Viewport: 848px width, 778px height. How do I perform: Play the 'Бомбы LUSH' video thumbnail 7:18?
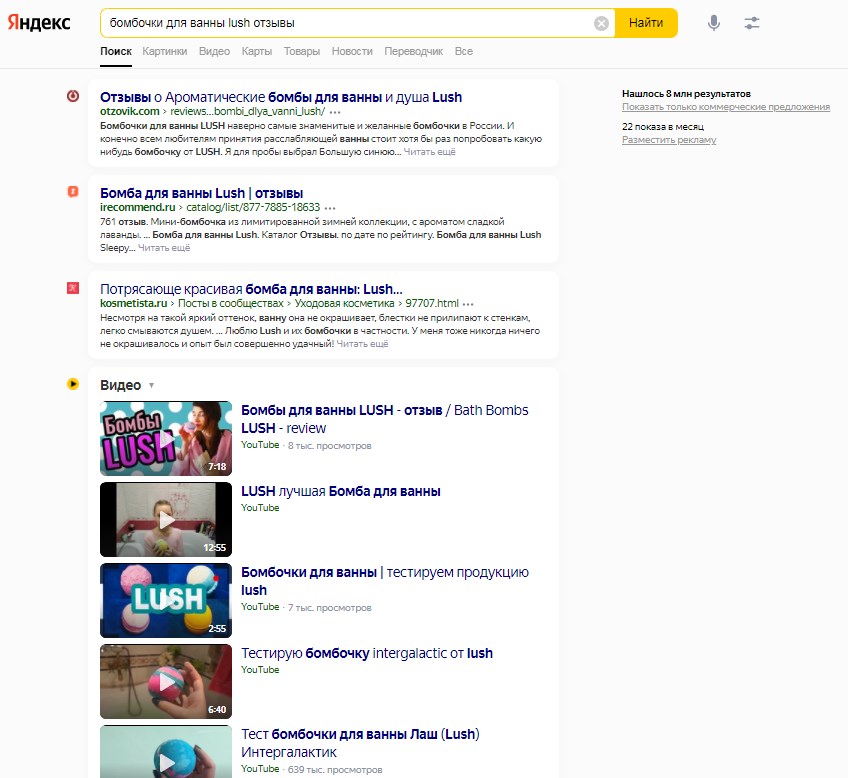166,438
